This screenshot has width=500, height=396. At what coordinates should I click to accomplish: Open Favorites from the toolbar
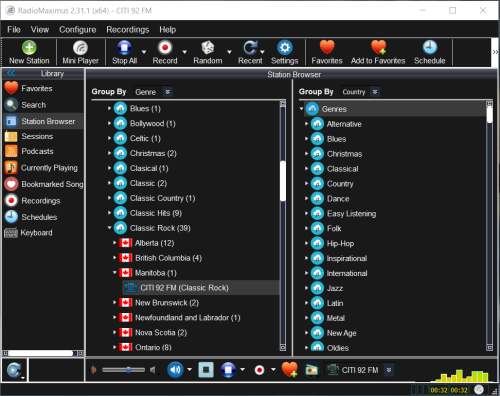[x=327, y=52]
